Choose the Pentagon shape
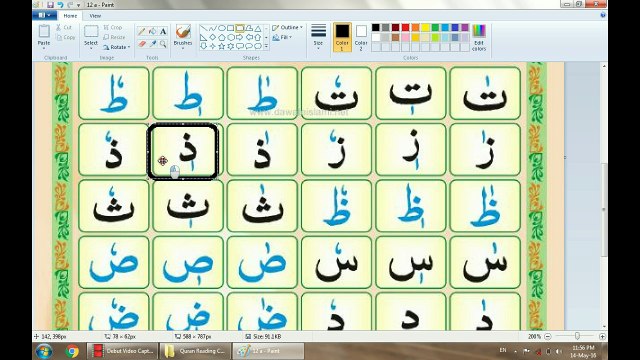640x360 pixels. (222, 38)
